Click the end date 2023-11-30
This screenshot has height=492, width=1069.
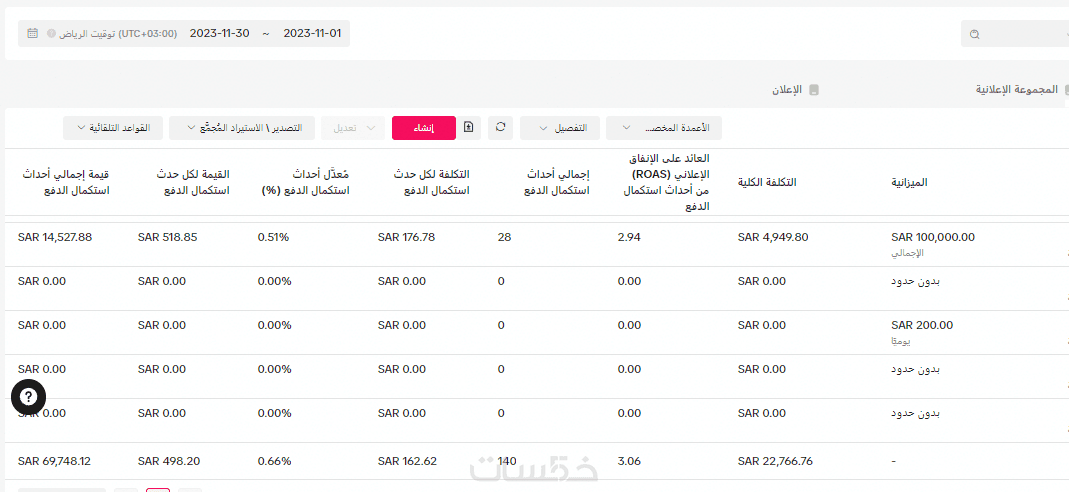[x=219, y=33]
